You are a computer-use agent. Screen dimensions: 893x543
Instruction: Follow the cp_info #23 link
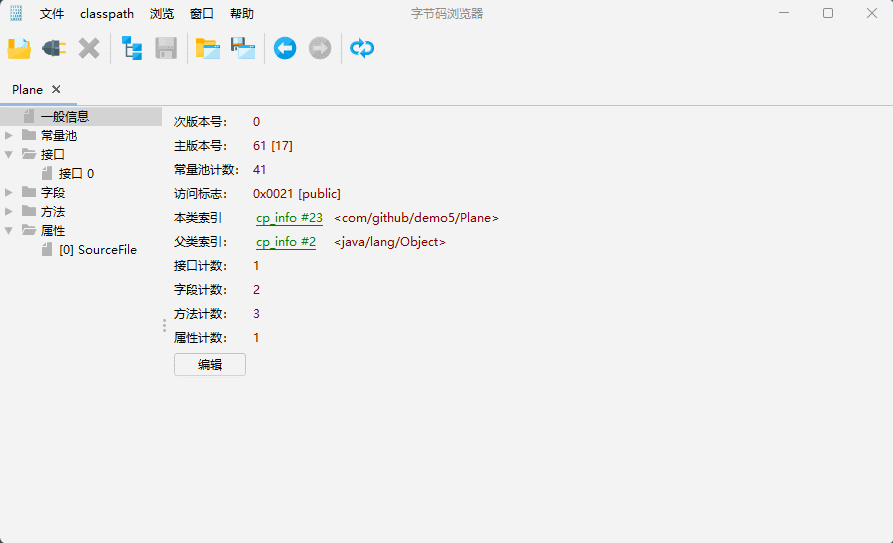[x=289, y=218]
